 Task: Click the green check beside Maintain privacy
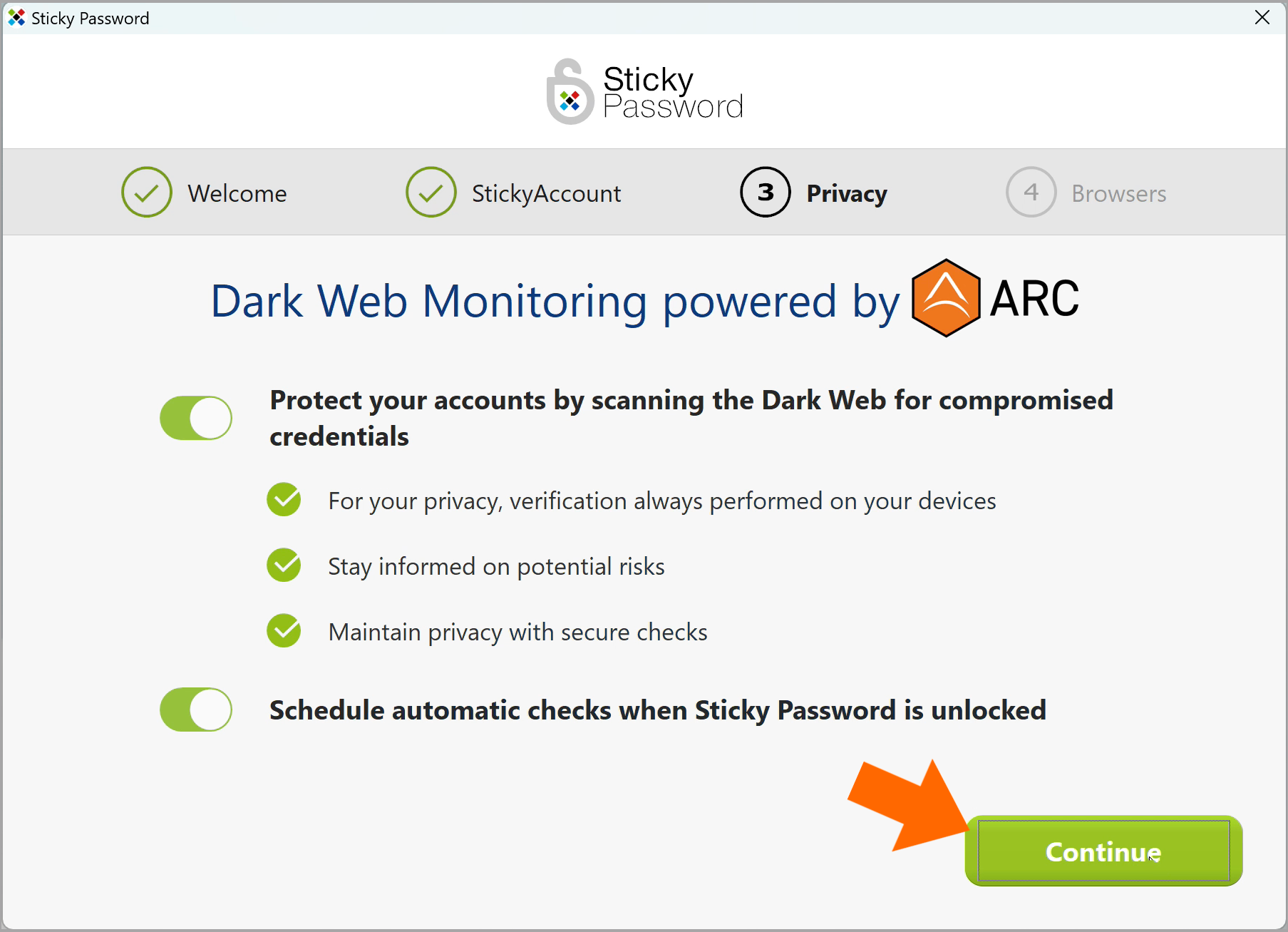[284, 631]
